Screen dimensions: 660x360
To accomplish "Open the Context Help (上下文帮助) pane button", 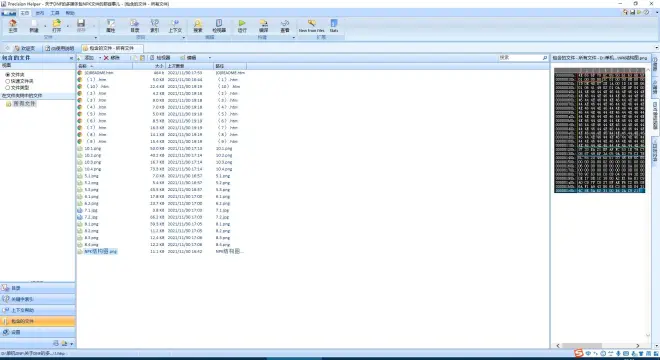I will (37, 310).
